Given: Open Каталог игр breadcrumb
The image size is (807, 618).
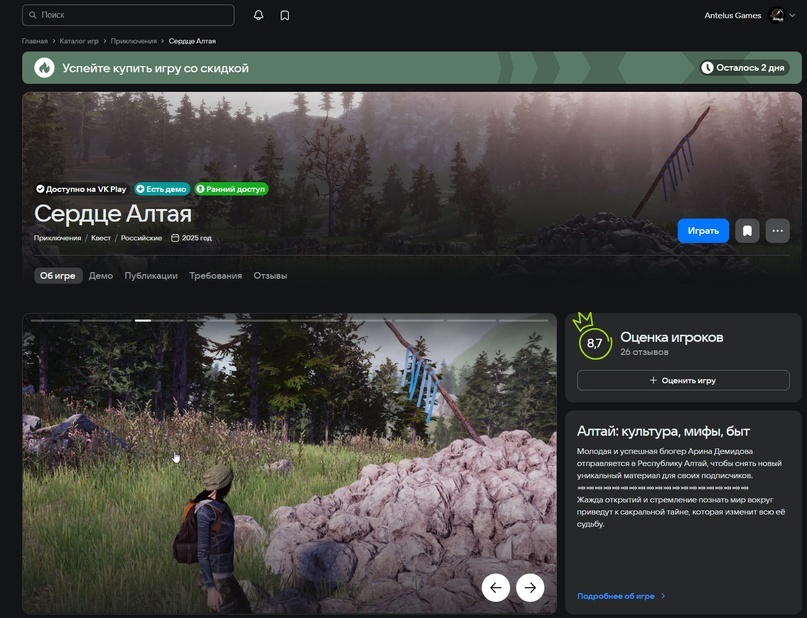Looking at the screenshot, I should (x=79, y=41).
